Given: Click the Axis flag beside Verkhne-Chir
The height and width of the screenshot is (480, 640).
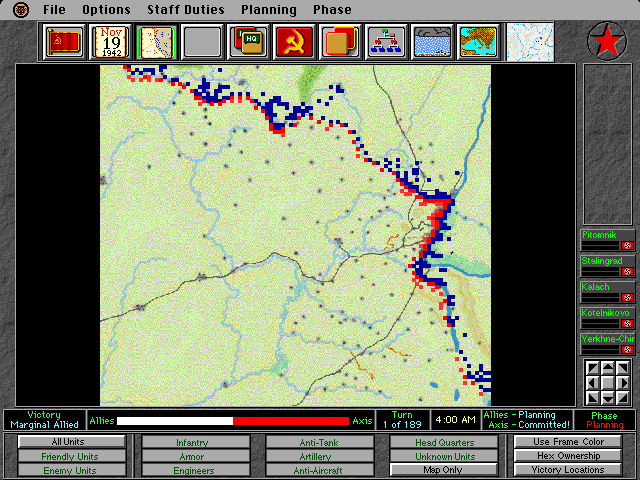Looking at the screenshot, I should pos(627,350).
